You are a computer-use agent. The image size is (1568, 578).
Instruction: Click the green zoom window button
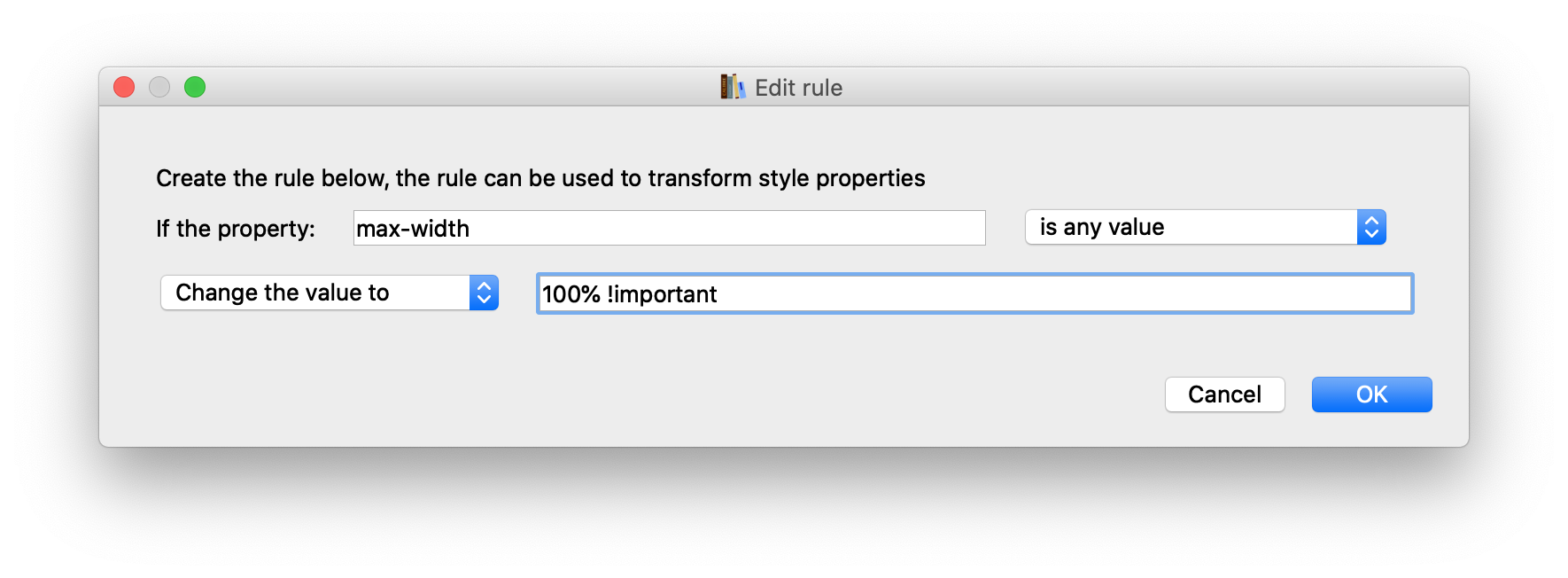(195, 87)
